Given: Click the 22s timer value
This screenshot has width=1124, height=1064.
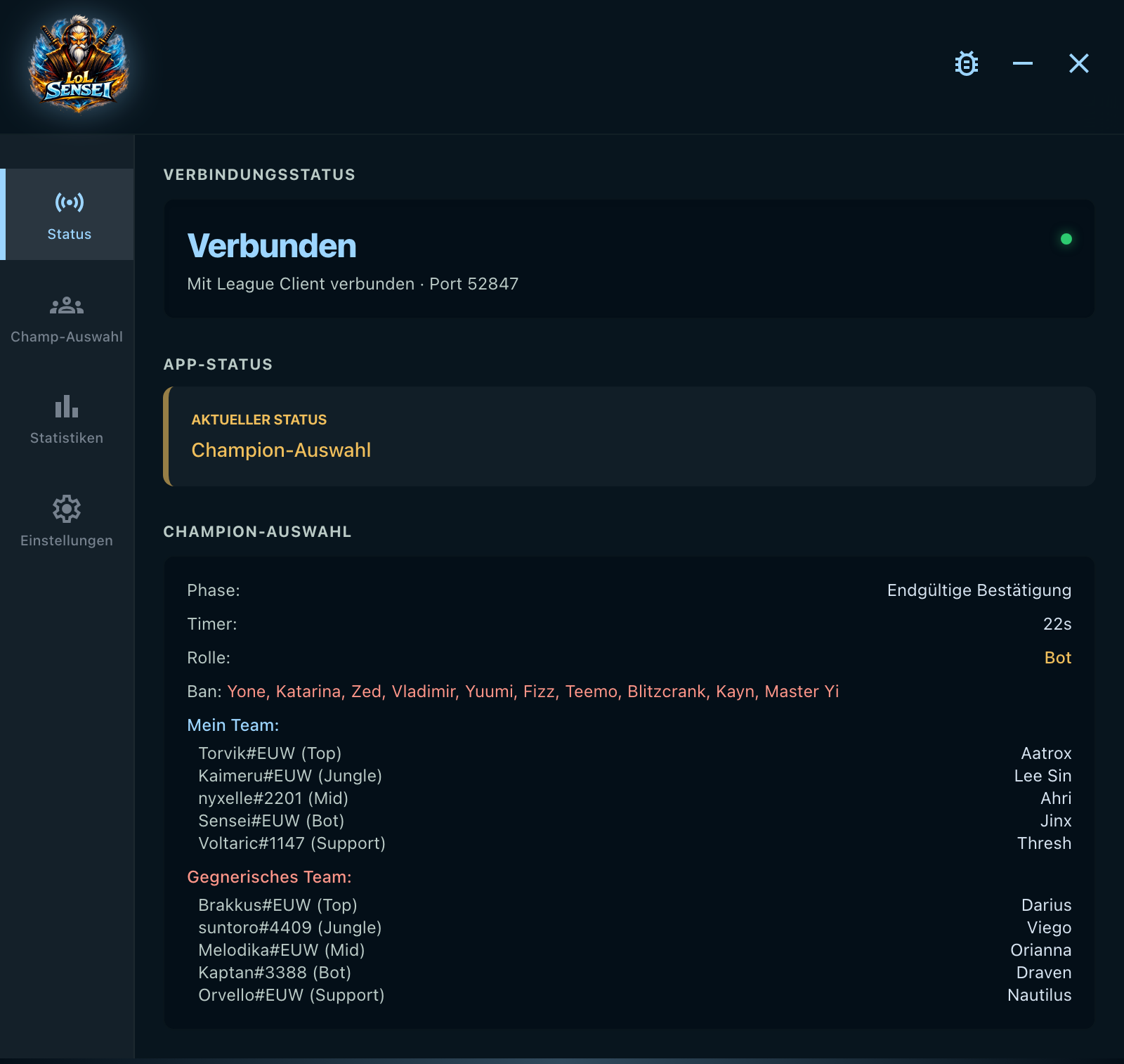Looking at the screenshot, I should (1057, 624).
